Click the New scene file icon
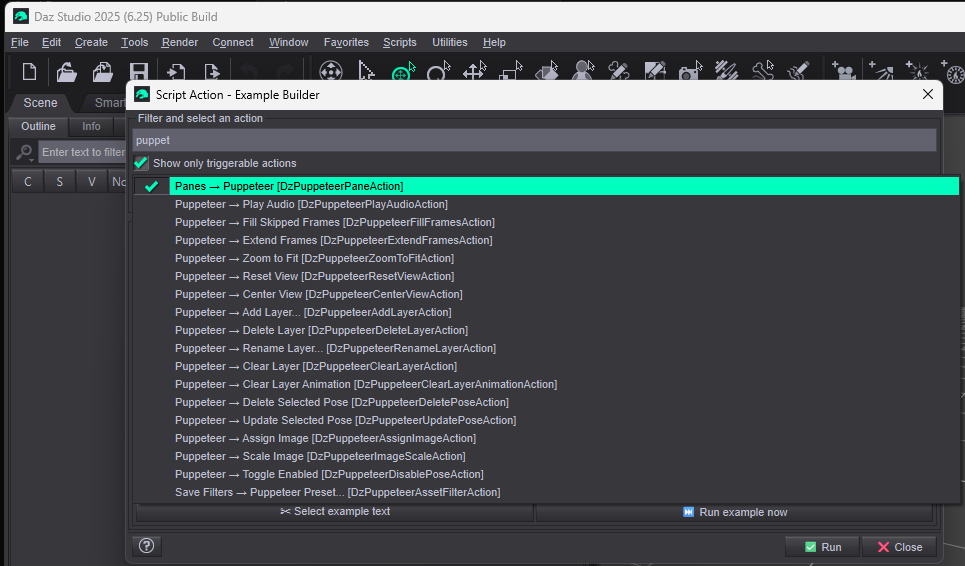 pos(29,71)
